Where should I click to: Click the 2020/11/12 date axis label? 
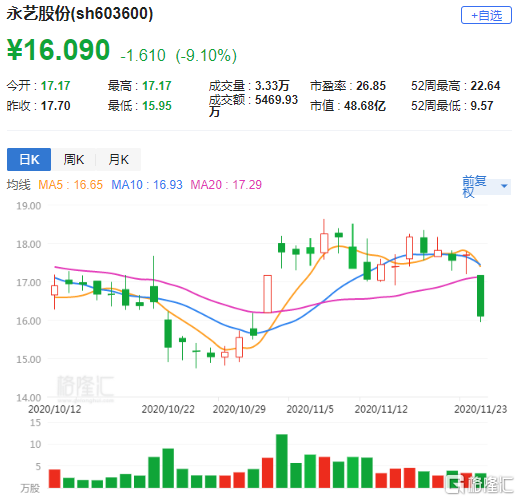pyautogui.click(x=381, y=409)
